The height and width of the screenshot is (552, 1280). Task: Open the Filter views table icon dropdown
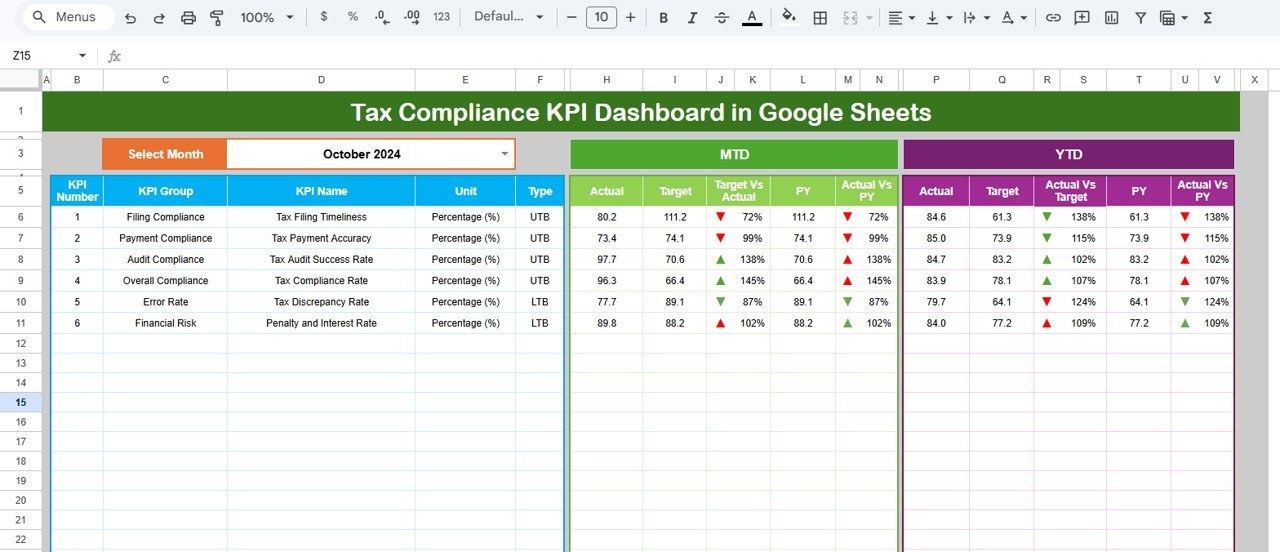pos(1174,17)
